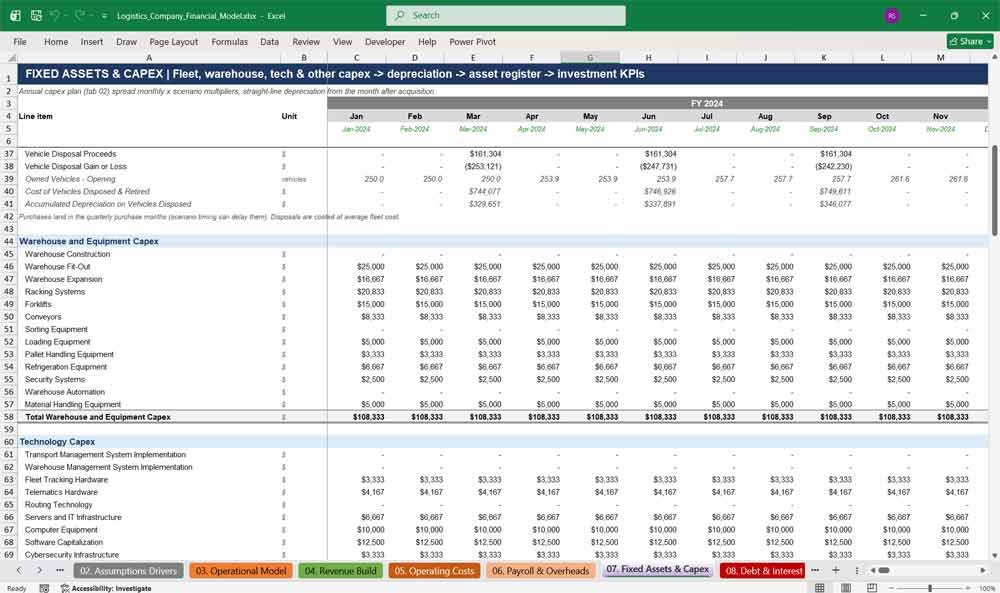Click the left hidden-sheets ellipsis

pyautogui.click(x=60, y=571)
